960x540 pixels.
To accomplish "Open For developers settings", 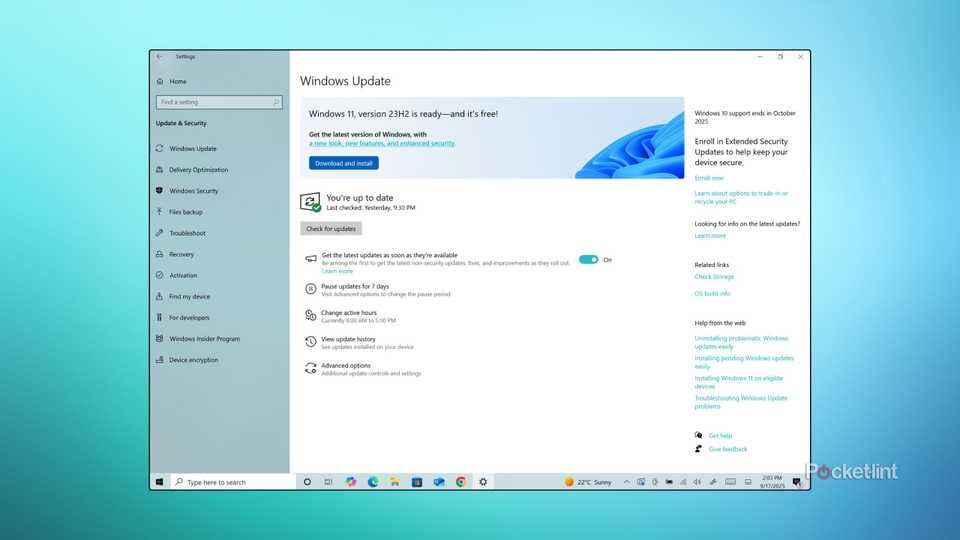I will 189,317.
